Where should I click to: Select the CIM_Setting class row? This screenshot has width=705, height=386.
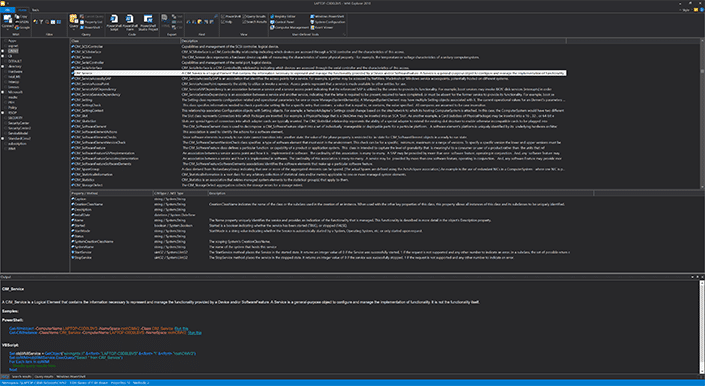pyautogui.click(x=318, y=100)
